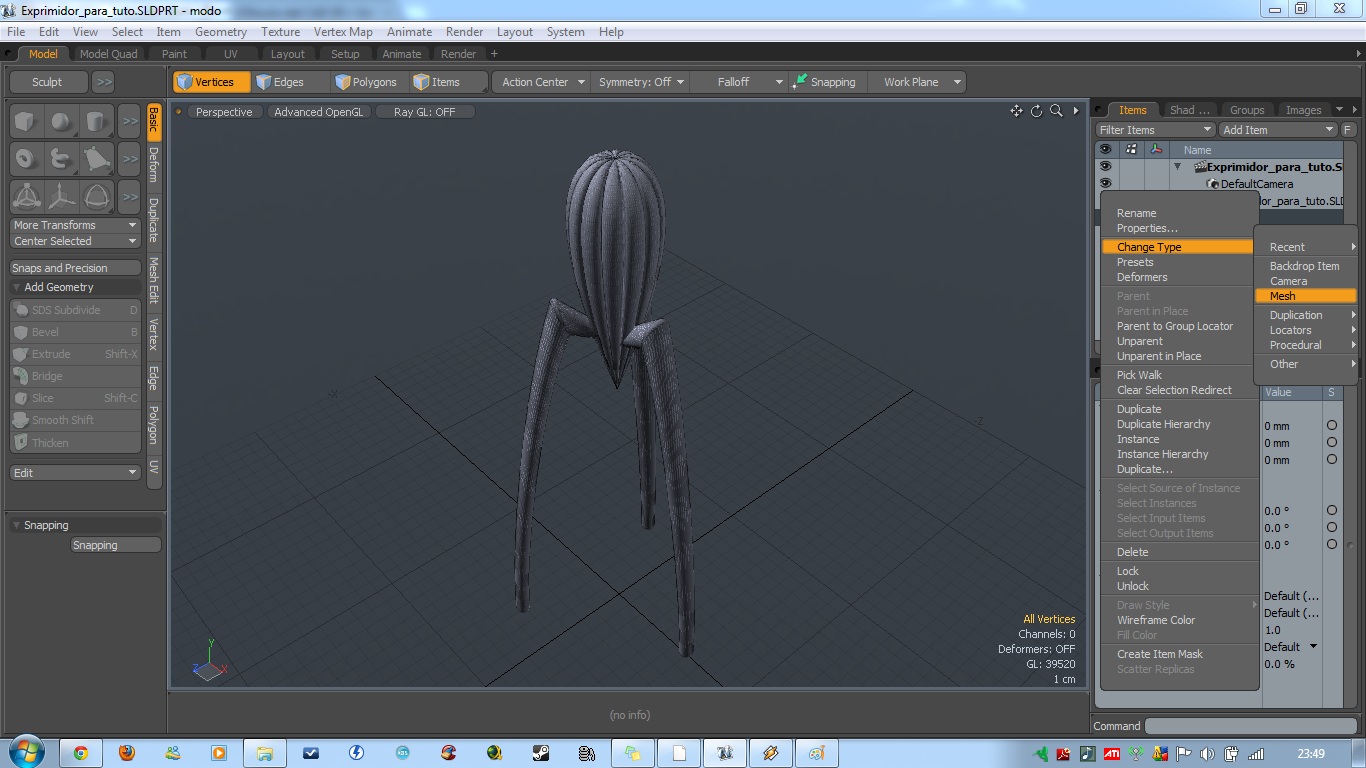Activate the Move axis tool icon
This screenshot has height=768, width=1366.
pyautogui.click(x=61, y=195)
